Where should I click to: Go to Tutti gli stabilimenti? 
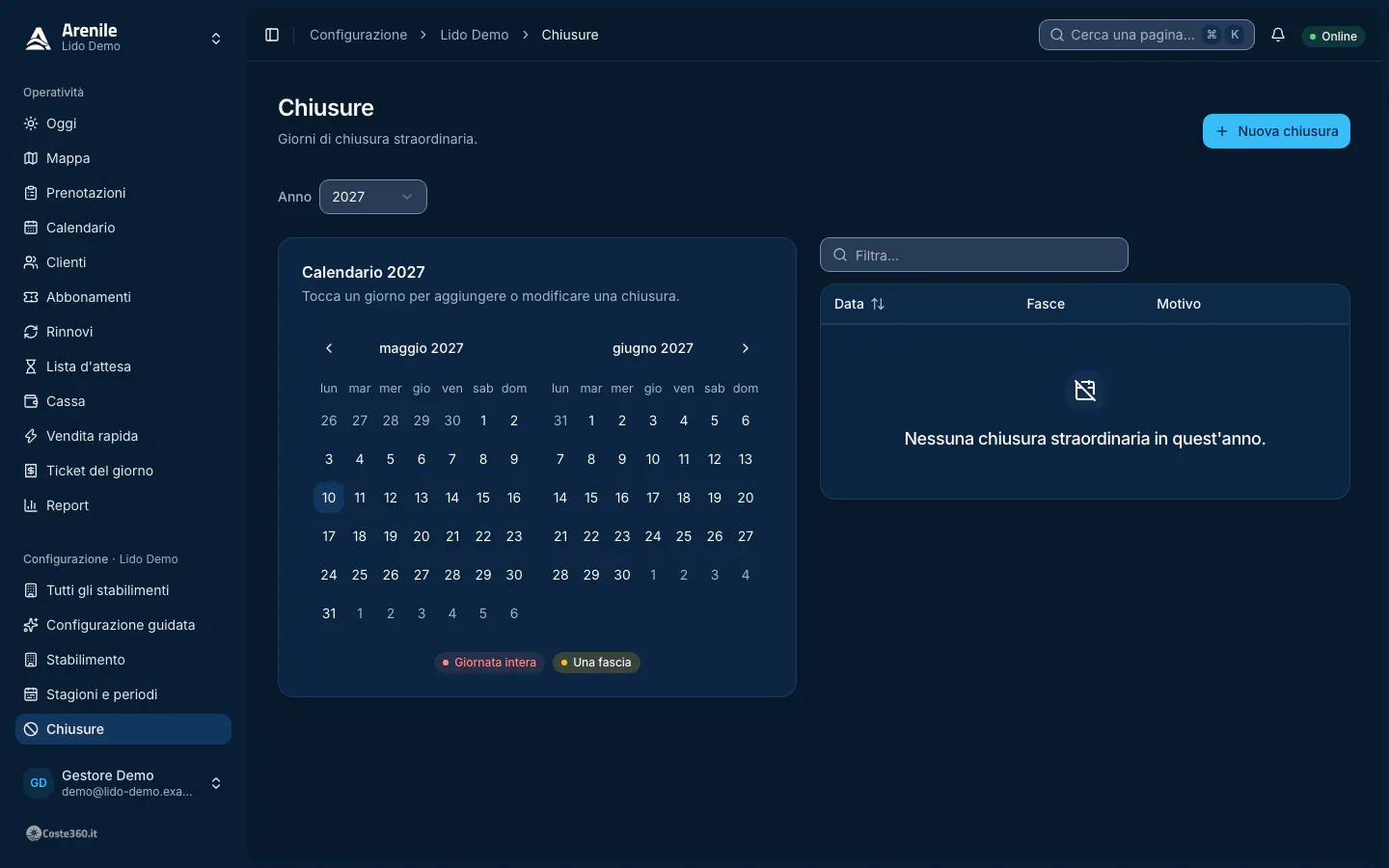click(x=123, y=590)
